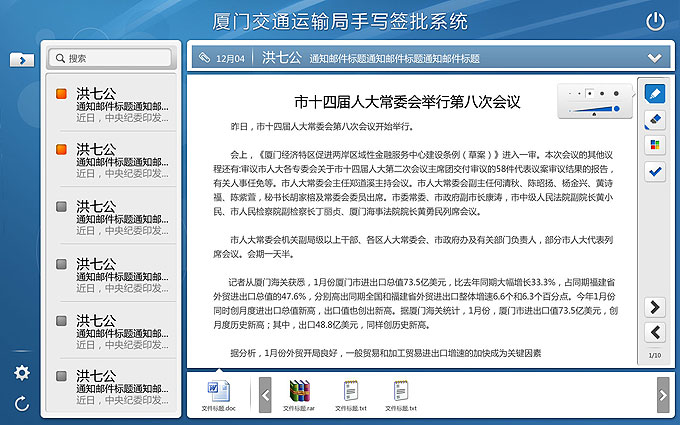Click the refresh icon at bottom left
The width and height of the screenshot is (680, 425).
pos(21,404)
